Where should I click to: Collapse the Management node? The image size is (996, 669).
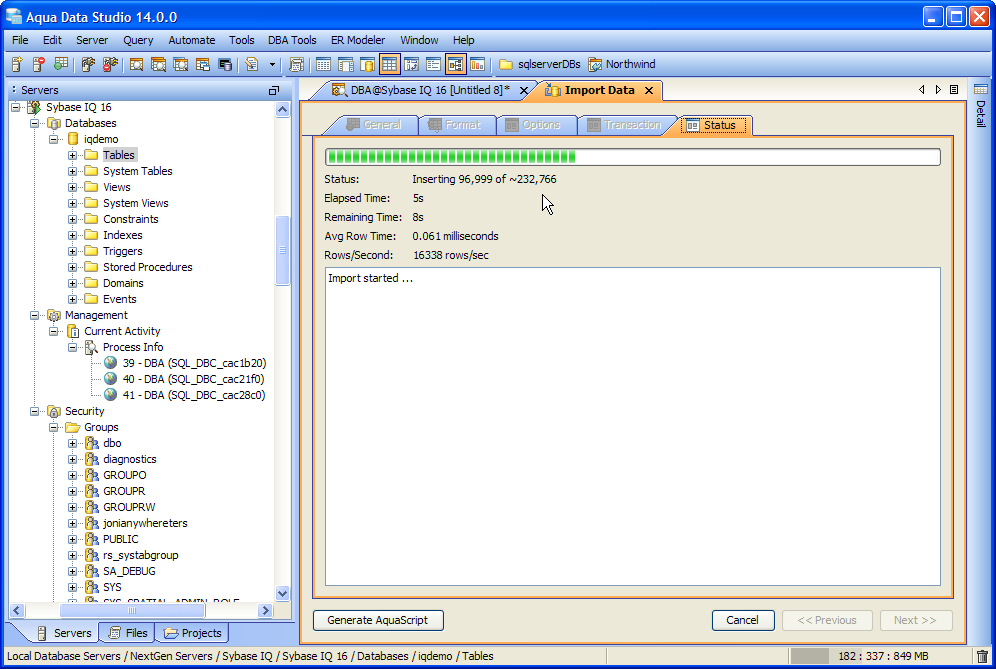(x=35, y=315)
